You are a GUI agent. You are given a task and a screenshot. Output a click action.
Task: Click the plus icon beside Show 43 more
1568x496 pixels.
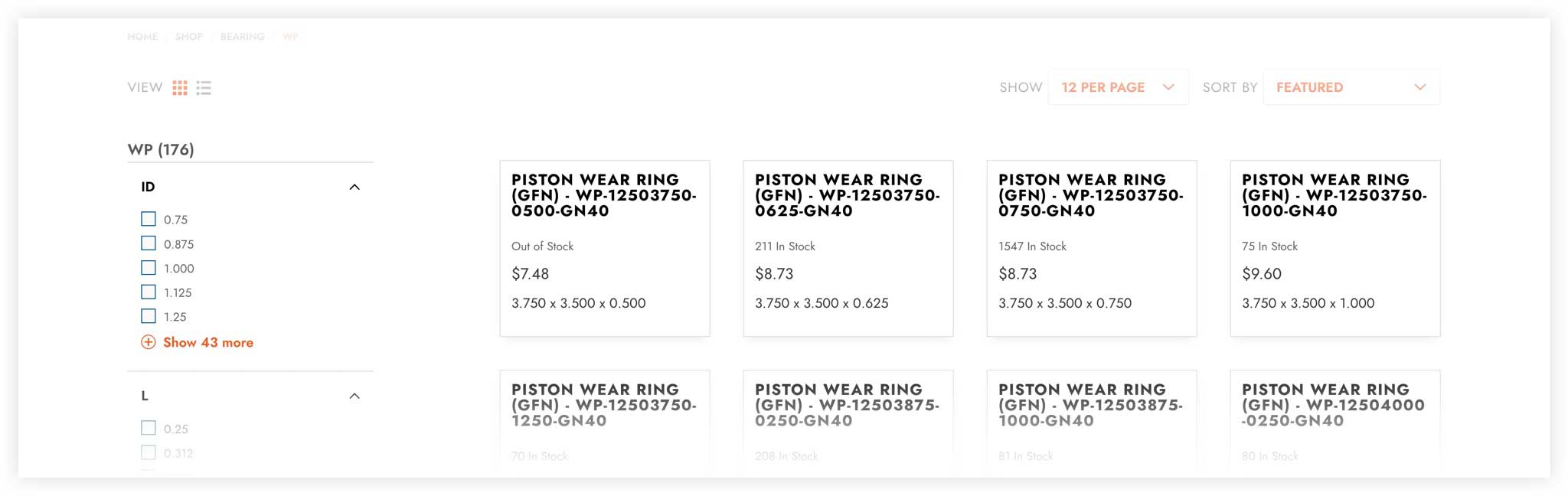(149, 342)
